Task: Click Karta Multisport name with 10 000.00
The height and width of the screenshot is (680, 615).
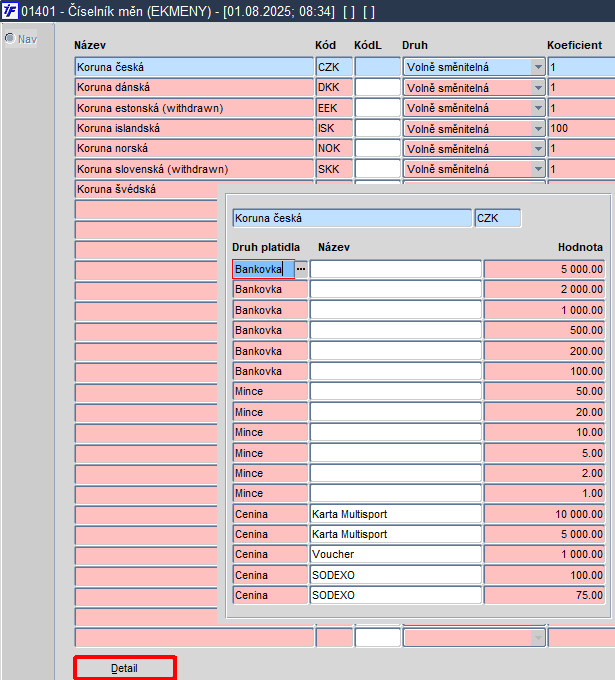Action: [396, 514]
